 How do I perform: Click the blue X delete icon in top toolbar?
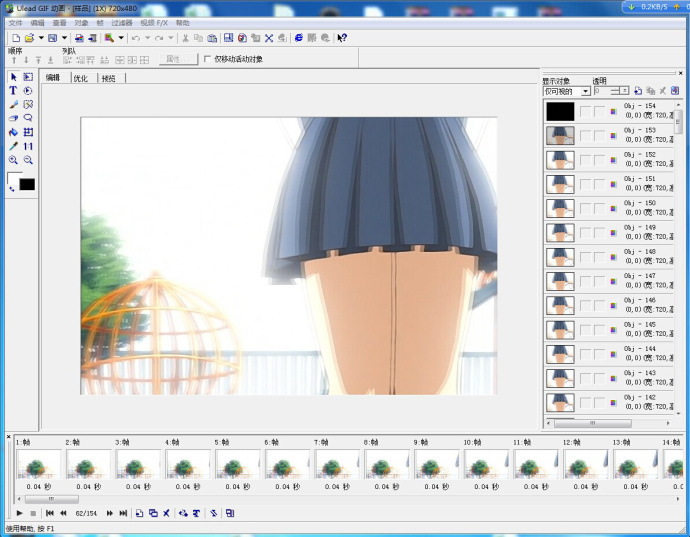pos(269,38)
